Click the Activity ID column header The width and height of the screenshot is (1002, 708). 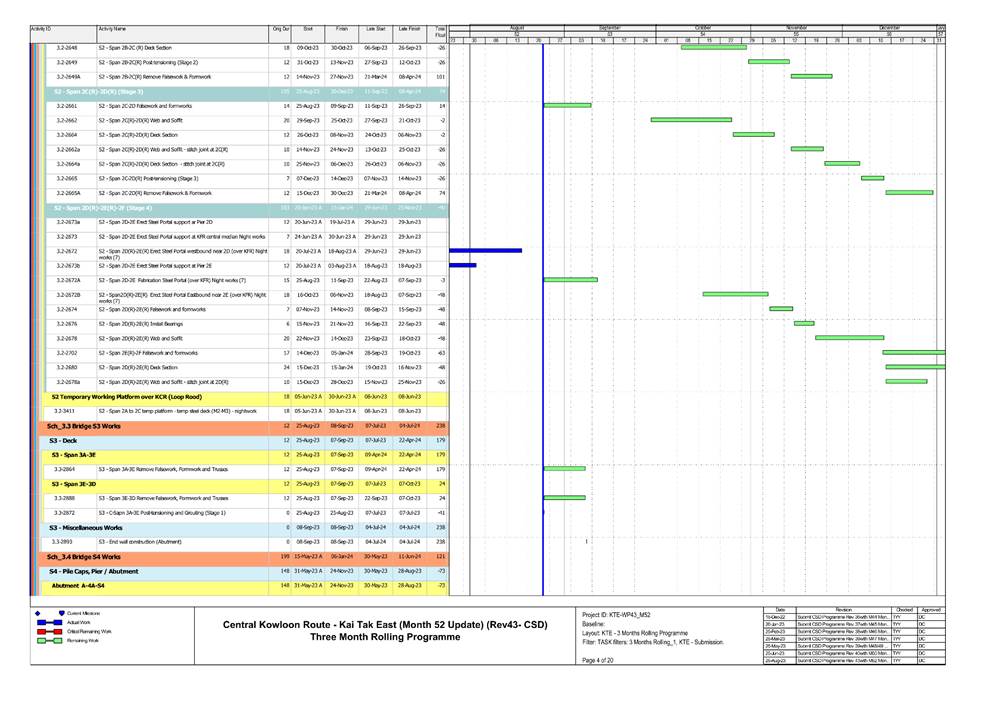pyautogui.click(x=42, y=31)
